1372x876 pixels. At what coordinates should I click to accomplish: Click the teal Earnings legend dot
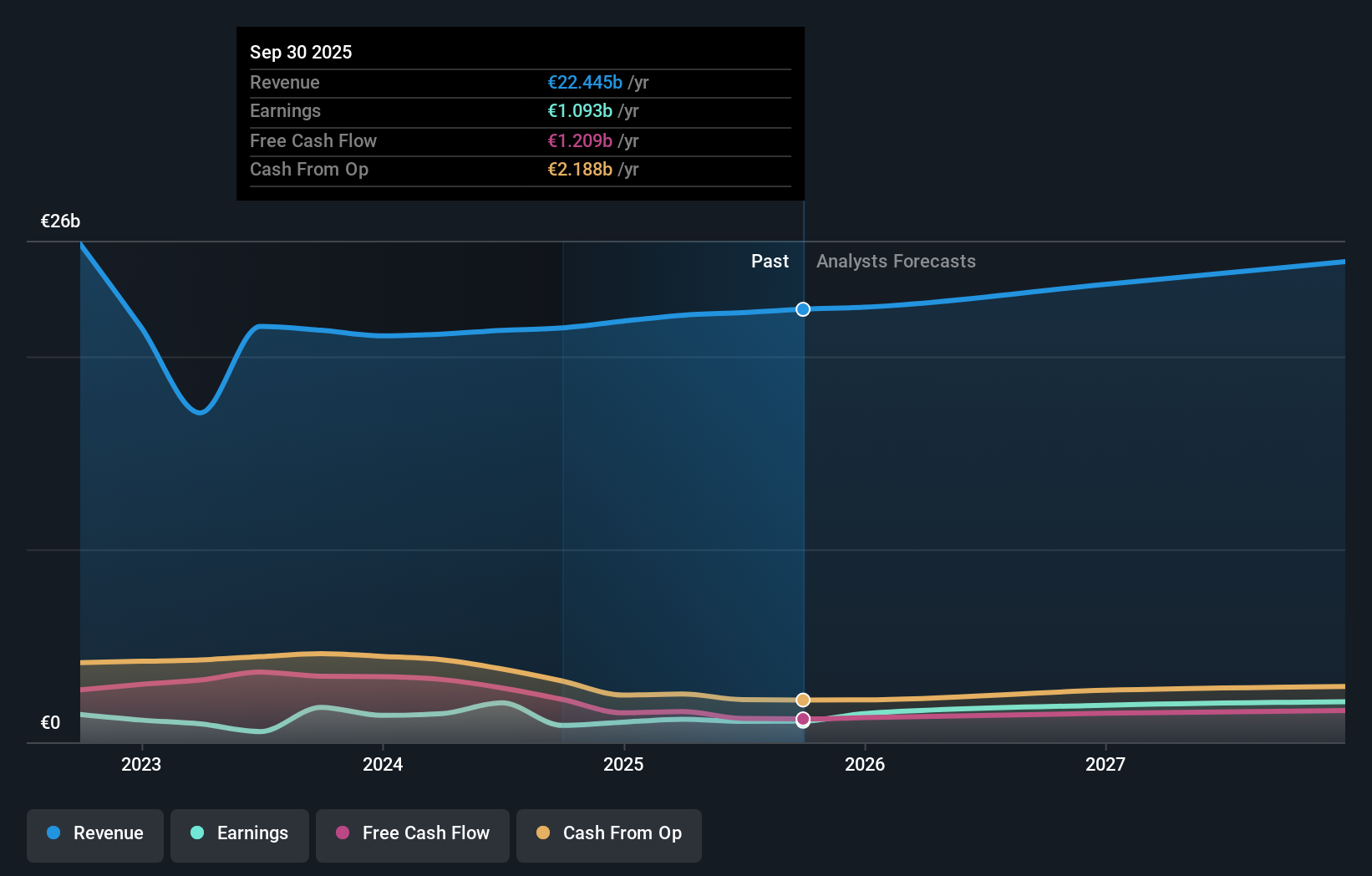point(196,833)
